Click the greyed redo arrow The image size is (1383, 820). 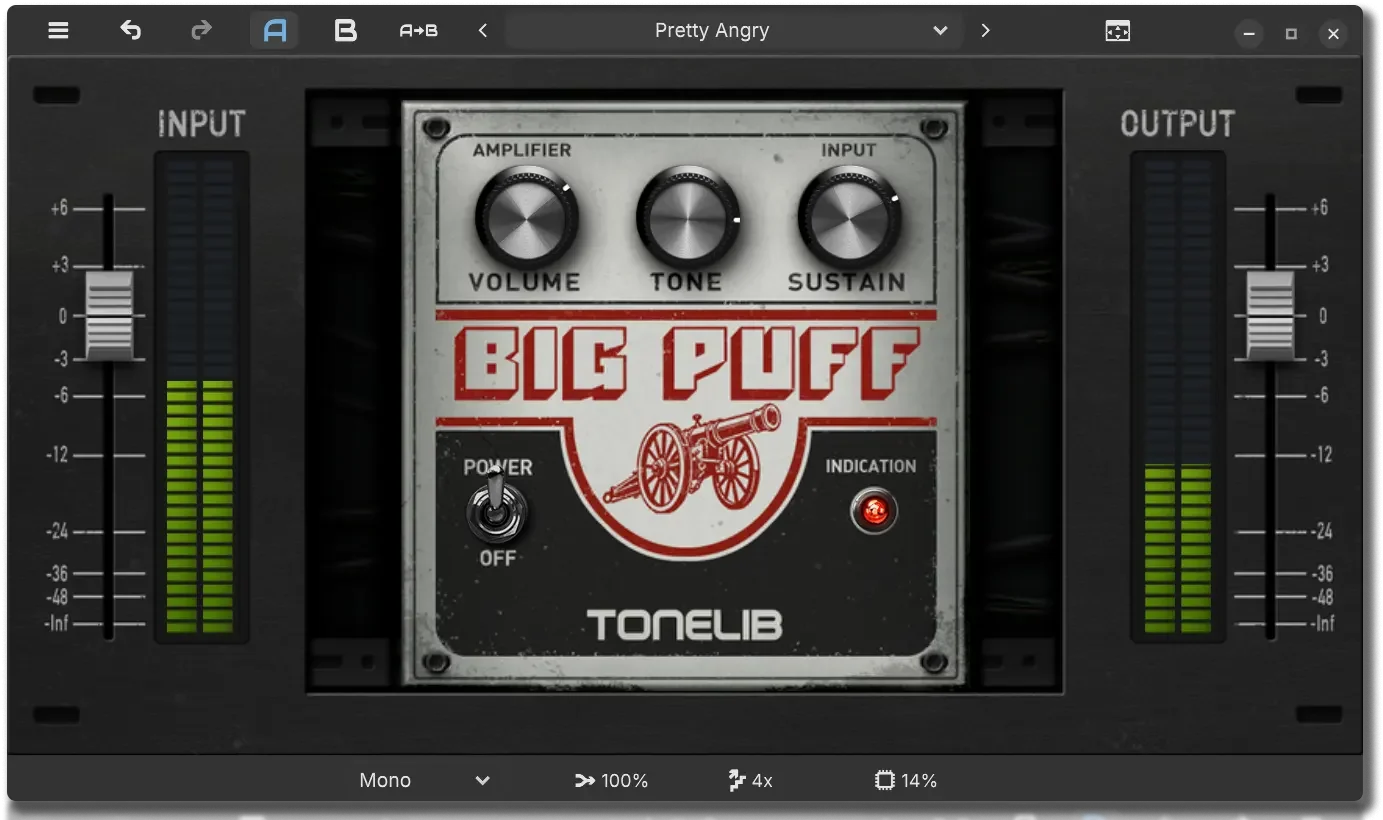point(201,31)
